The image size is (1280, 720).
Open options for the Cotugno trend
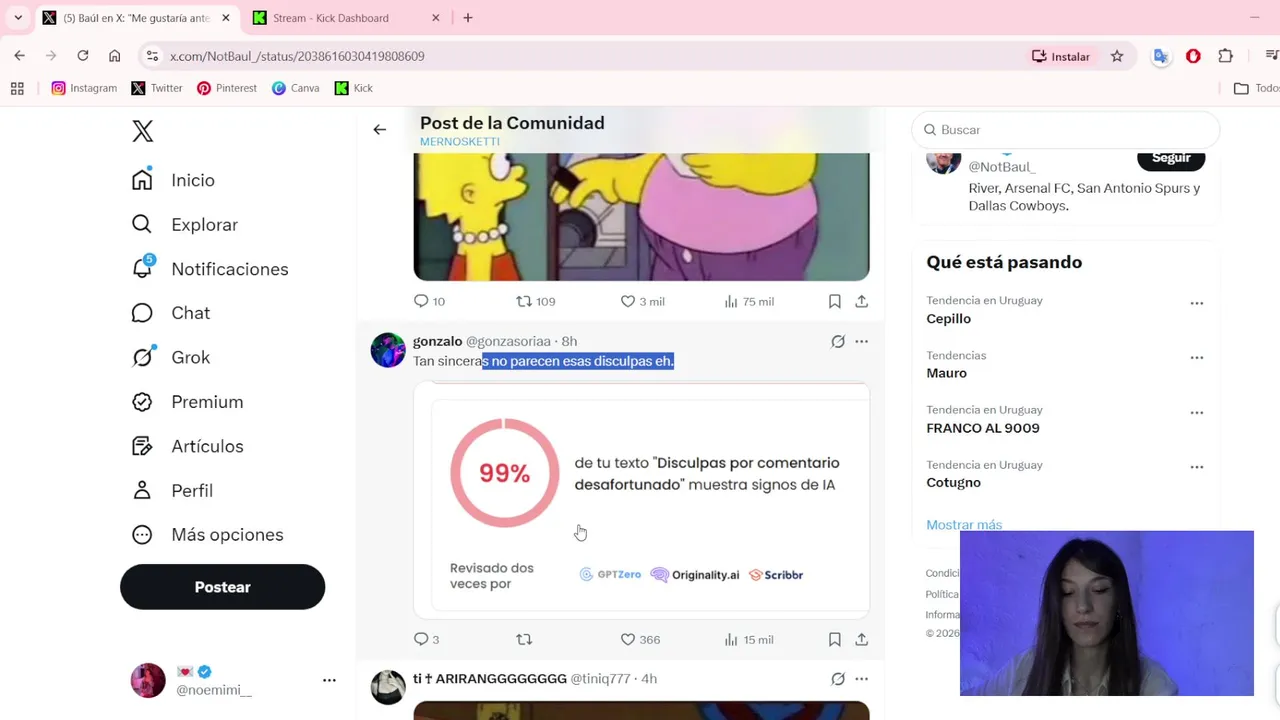(1196, 467)
